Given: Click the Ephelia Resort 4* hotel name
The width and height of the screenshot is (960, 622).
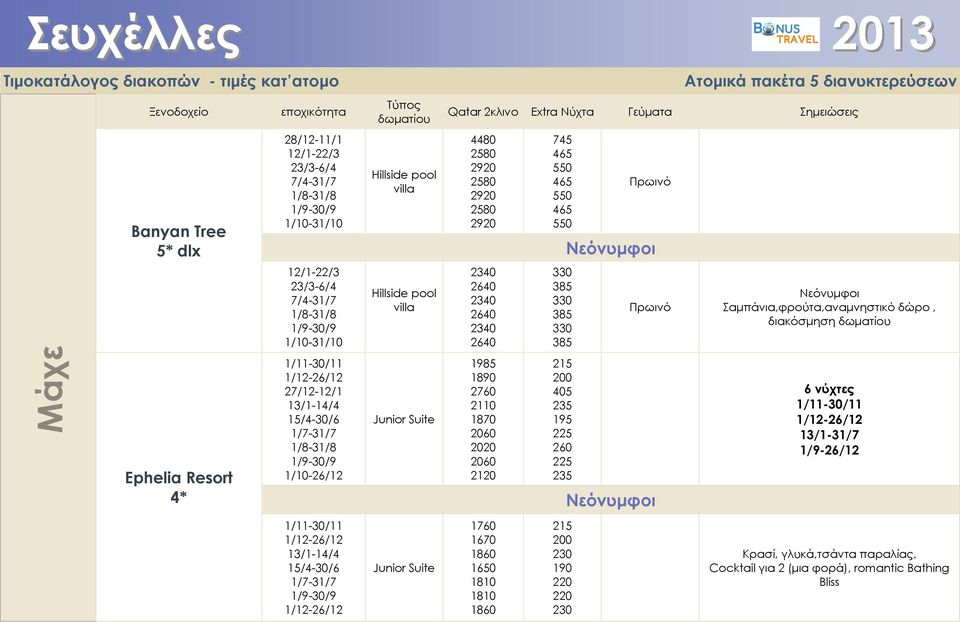Looking at the screenshot, I should tap(178, 487).
